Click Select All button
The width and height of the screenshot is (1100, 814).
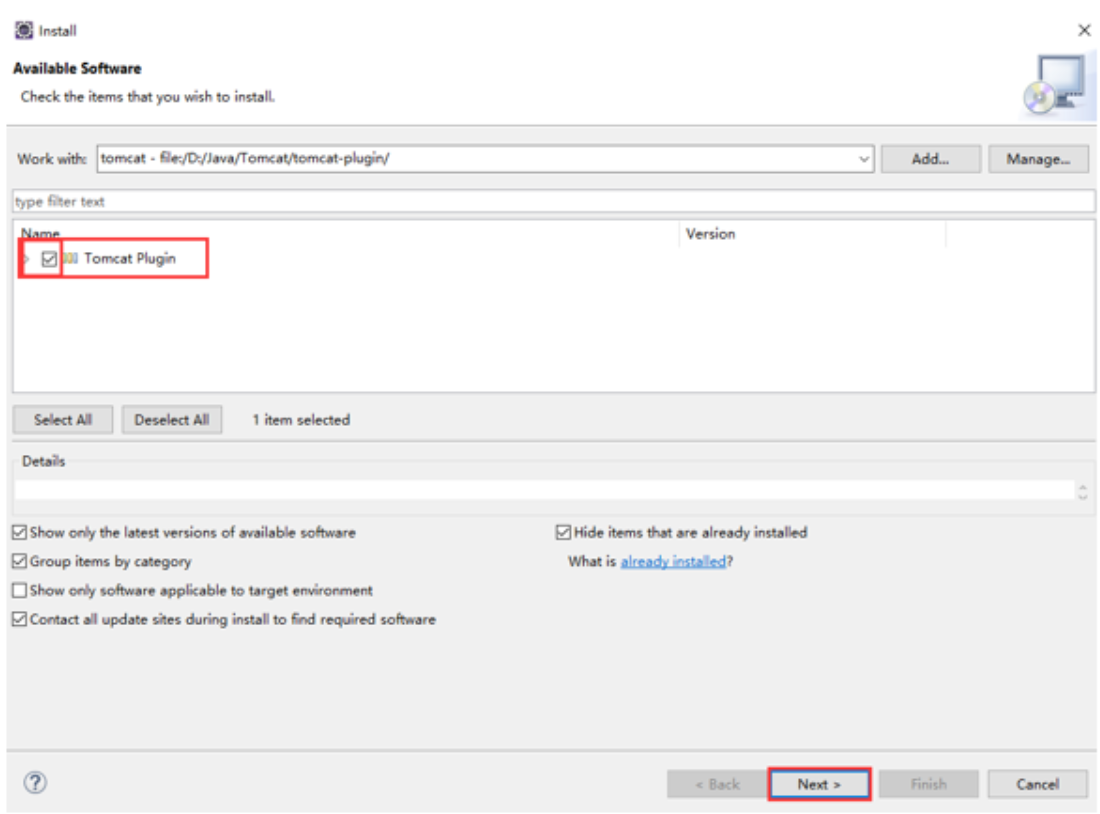click(63, 420)
